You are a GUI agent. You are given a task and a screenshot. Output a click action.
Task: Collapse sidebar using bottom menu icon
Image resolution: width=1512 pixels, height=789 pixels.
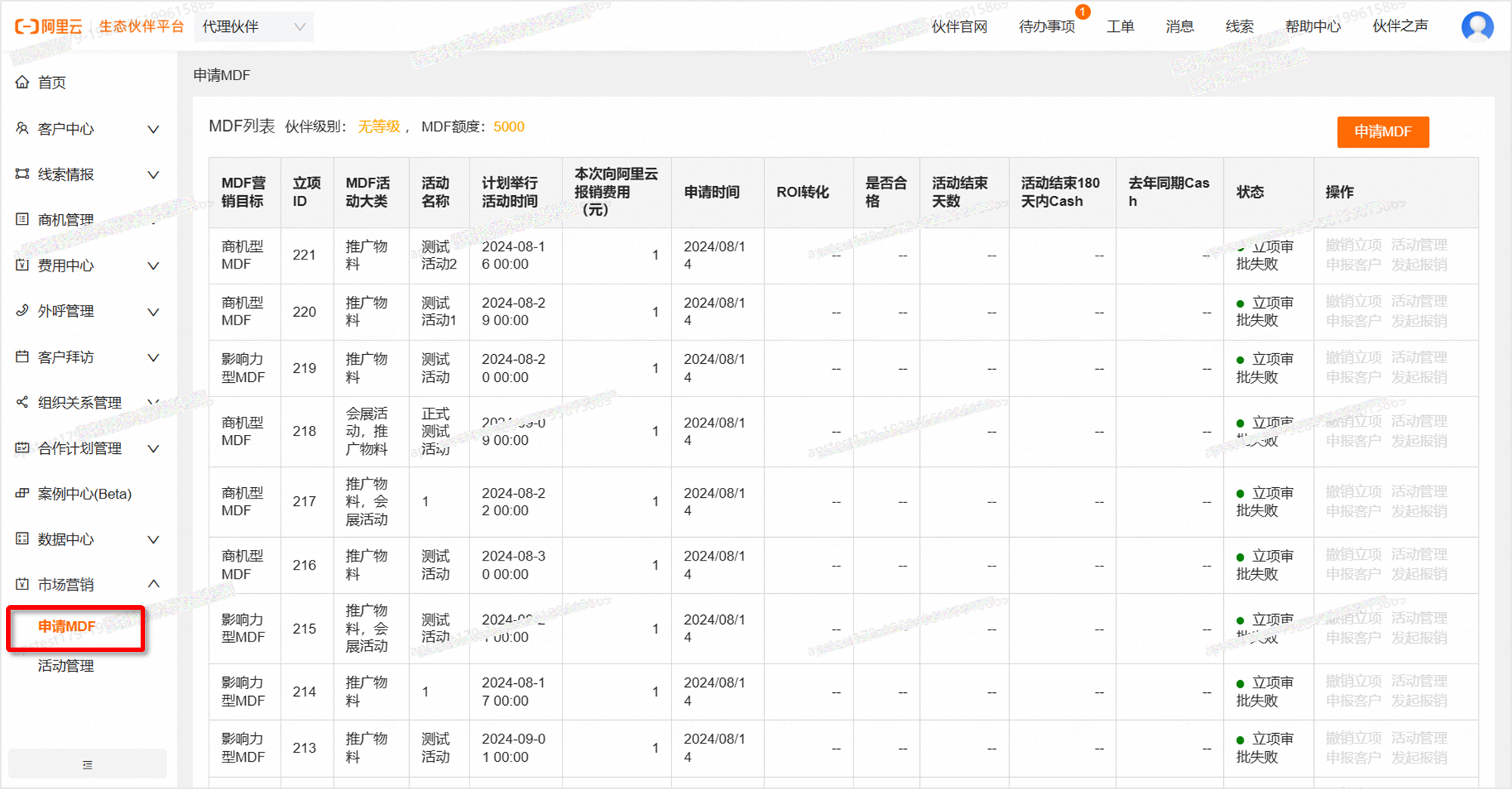tap(88, 765)
